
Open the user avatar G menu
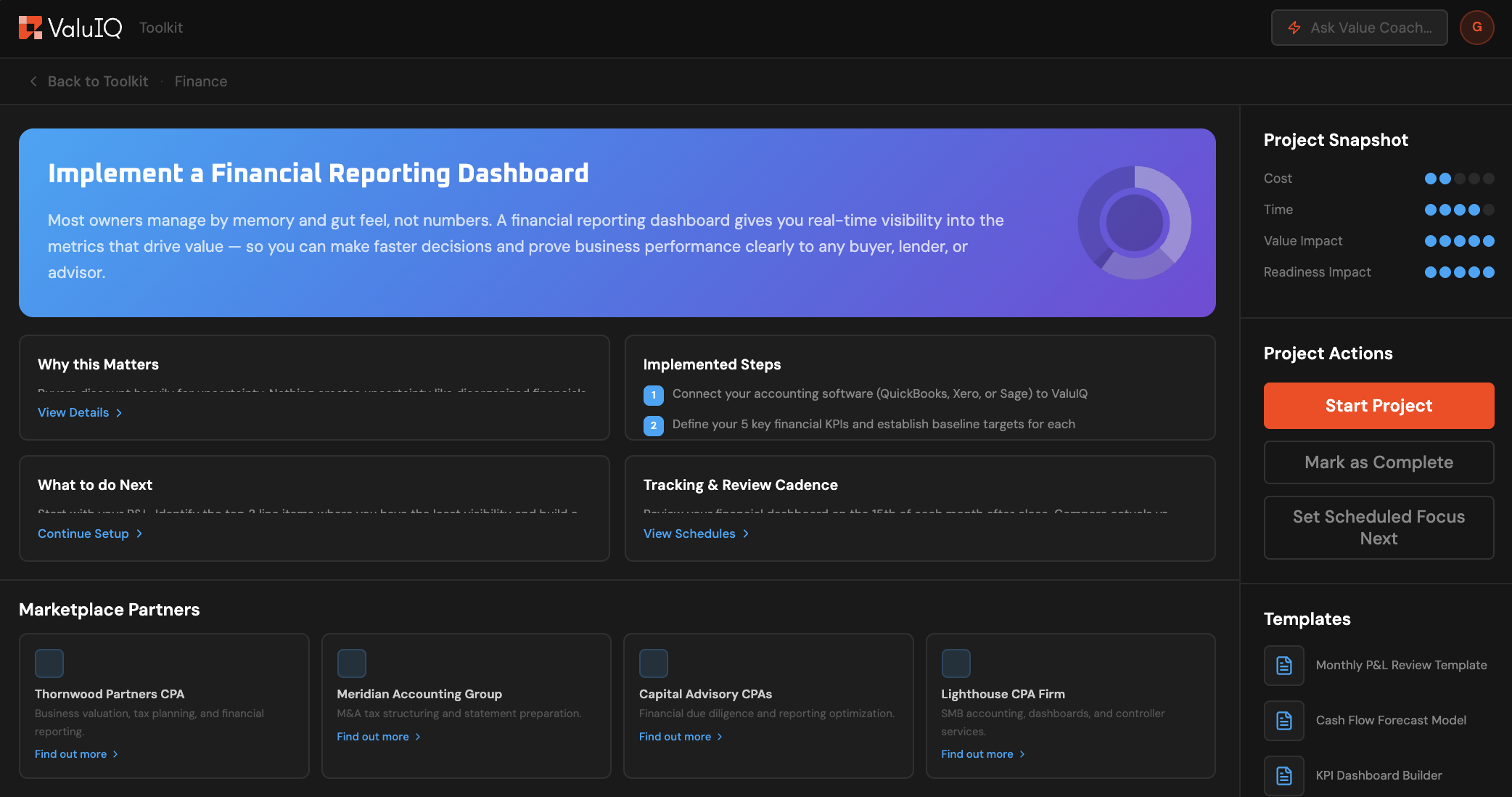[x=1476, y=28]
